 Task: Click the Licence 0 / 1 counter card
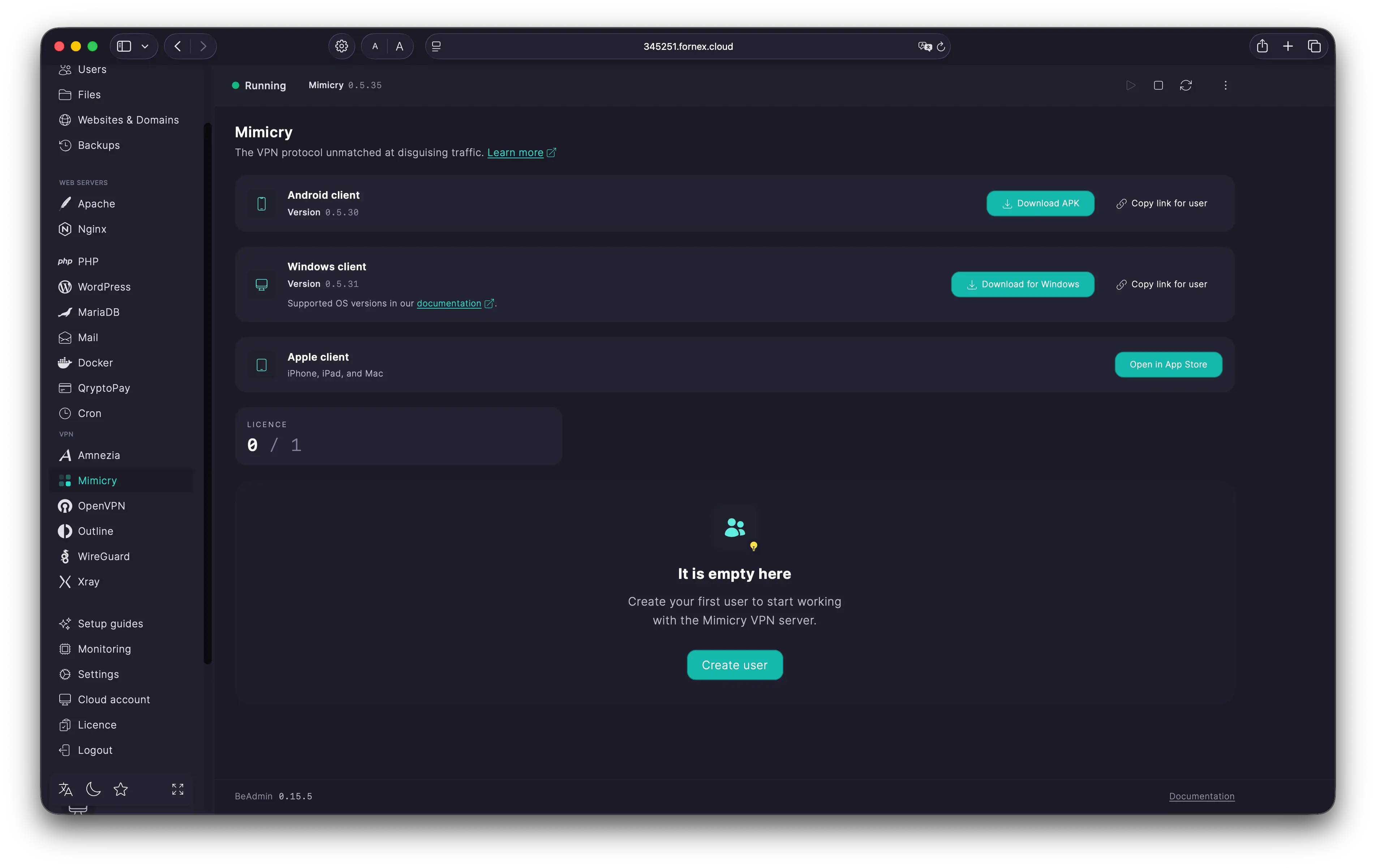click(399, 436)
